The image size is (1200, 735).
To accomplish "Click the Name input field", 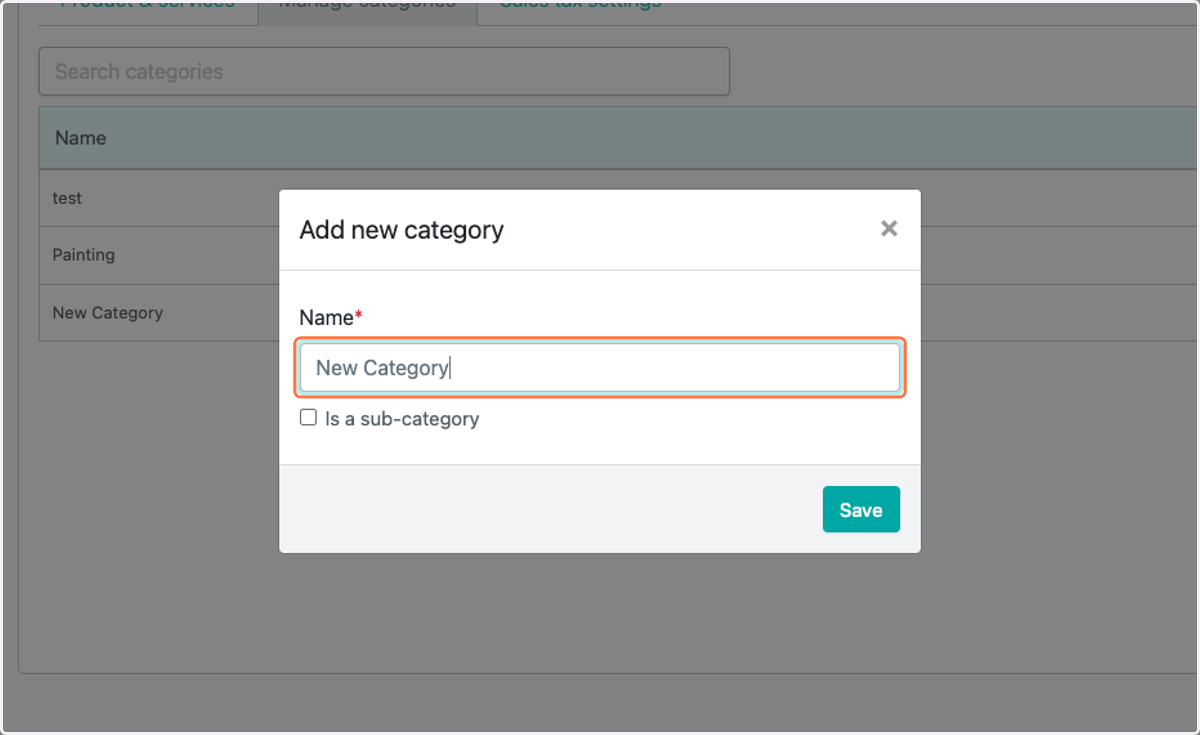I will point(600,368).
